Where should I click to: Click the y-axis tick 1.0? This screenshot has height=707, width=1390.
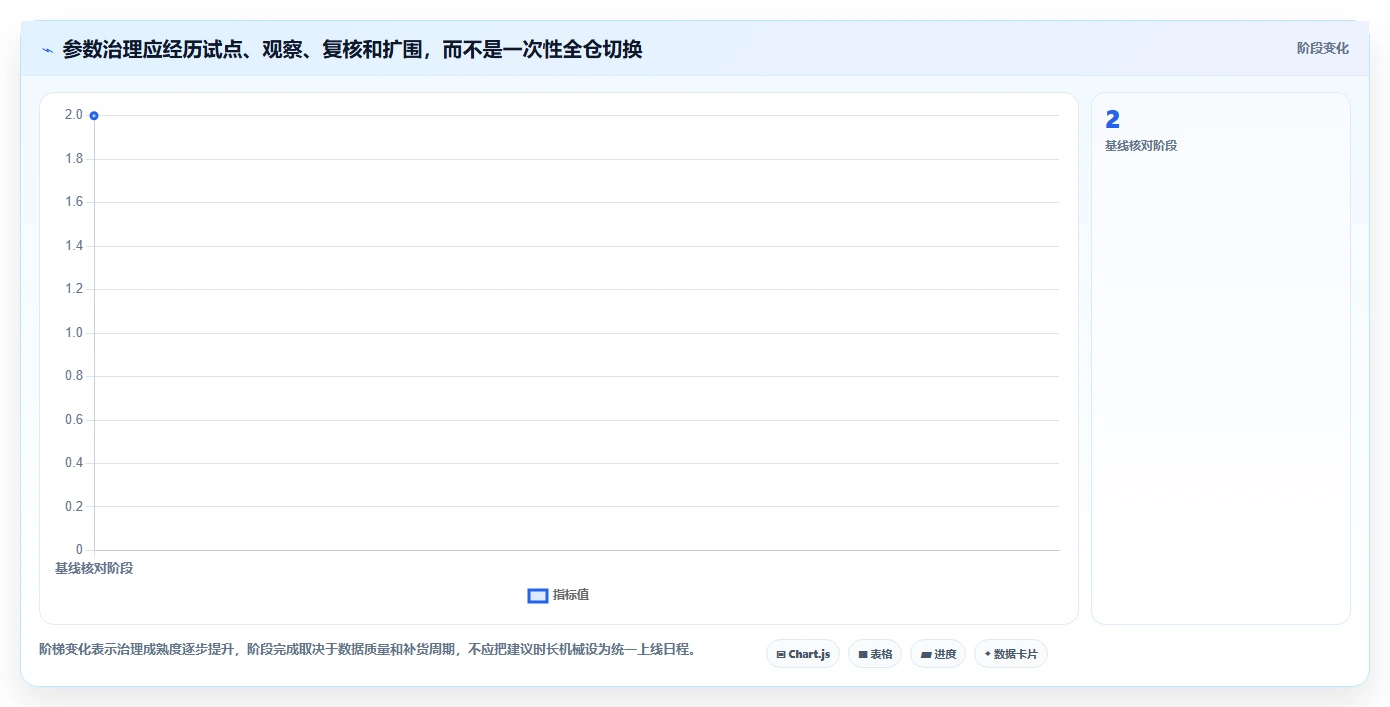[x=74, y=333]
